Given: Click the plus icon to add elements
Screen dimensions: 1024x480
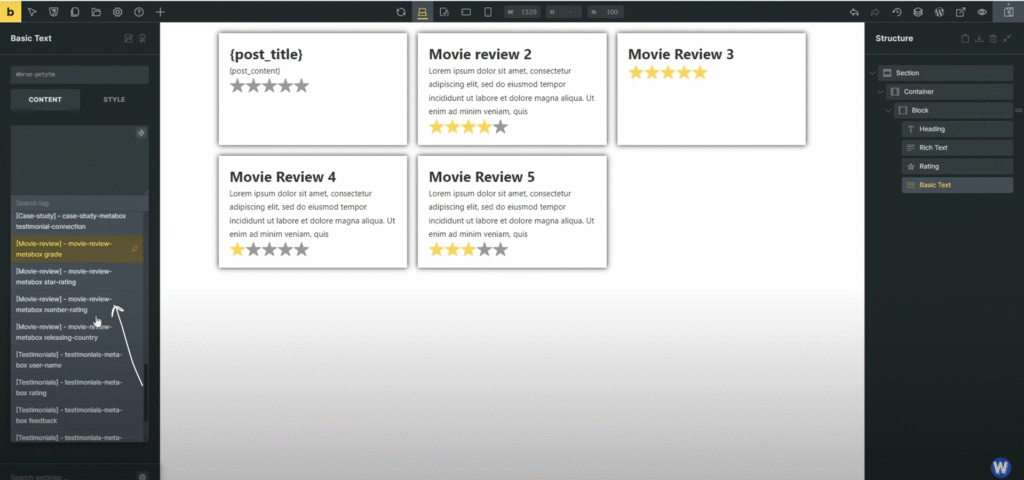Looking at the screenshot, I should (x=160, y=12).
